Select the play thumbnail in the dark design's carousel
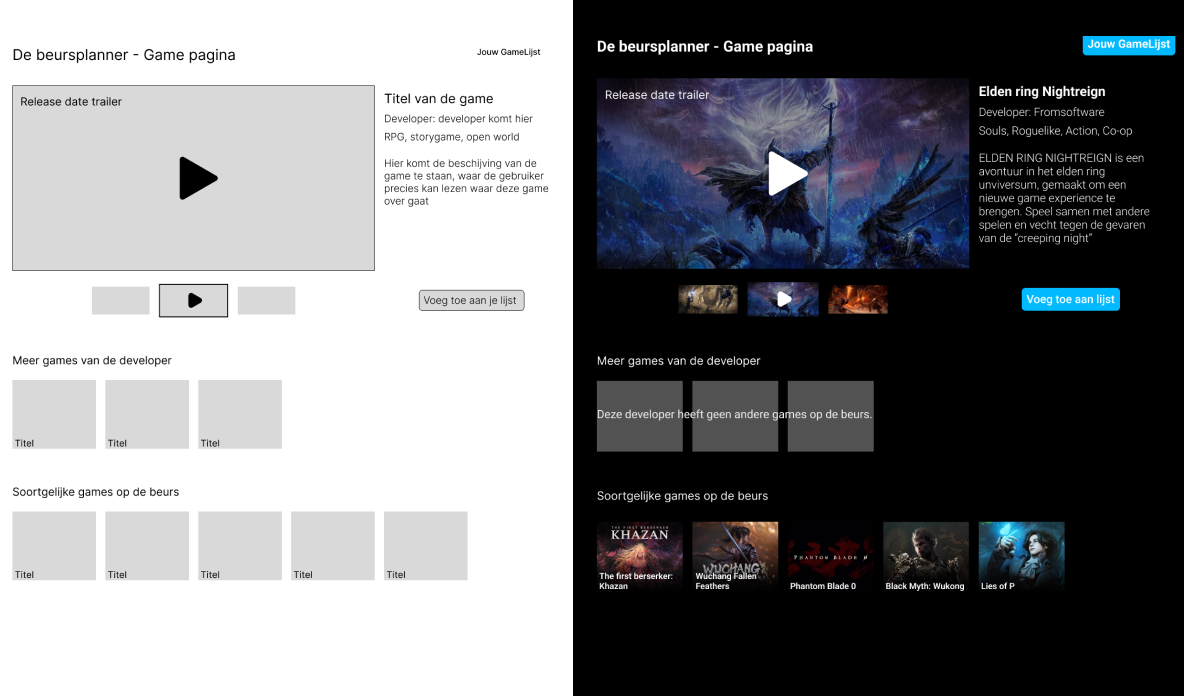The height and width of the screenshot is (696, 1184). (783, 298)
